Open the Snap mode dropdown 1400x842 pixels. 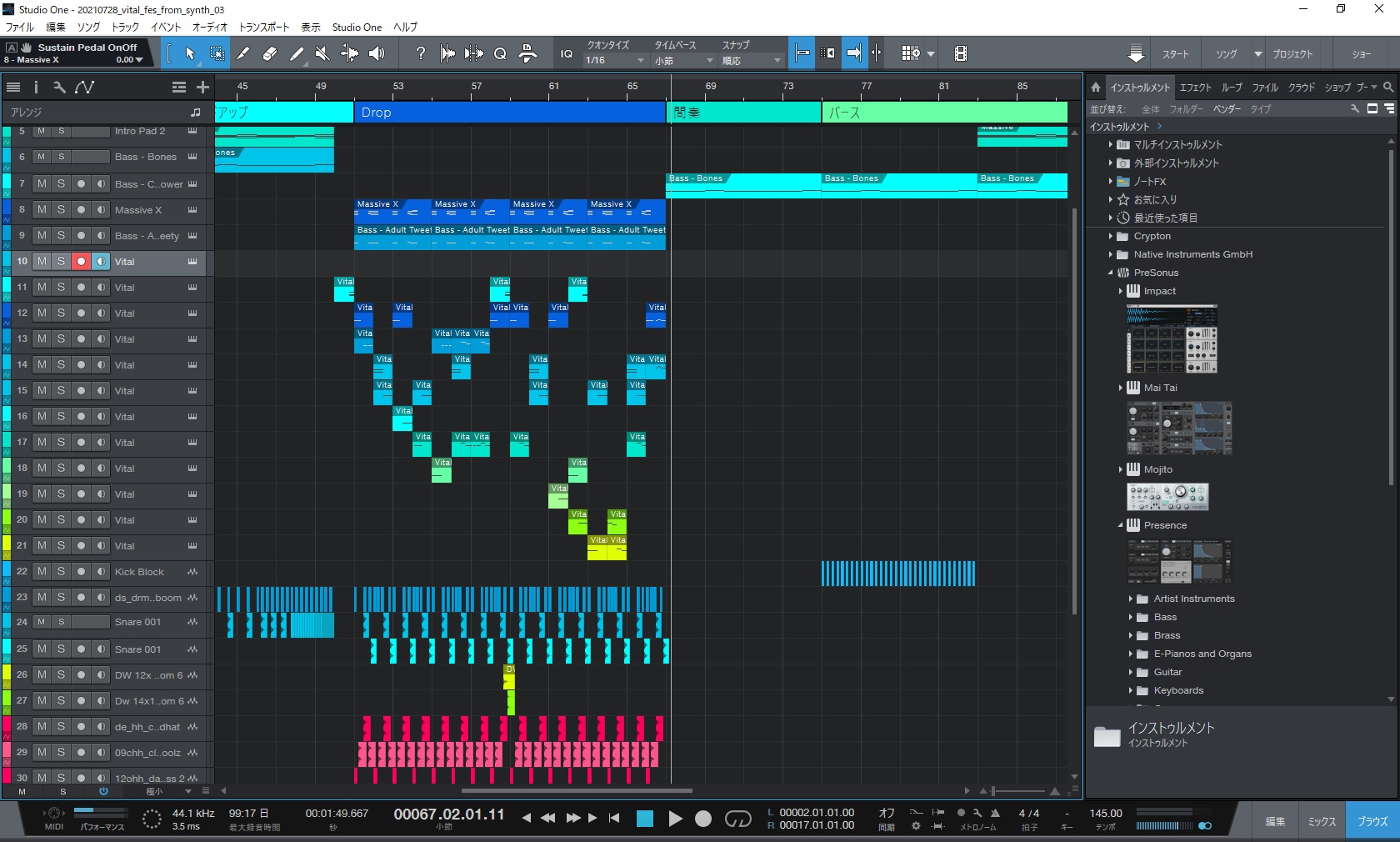tap(752, 60)
